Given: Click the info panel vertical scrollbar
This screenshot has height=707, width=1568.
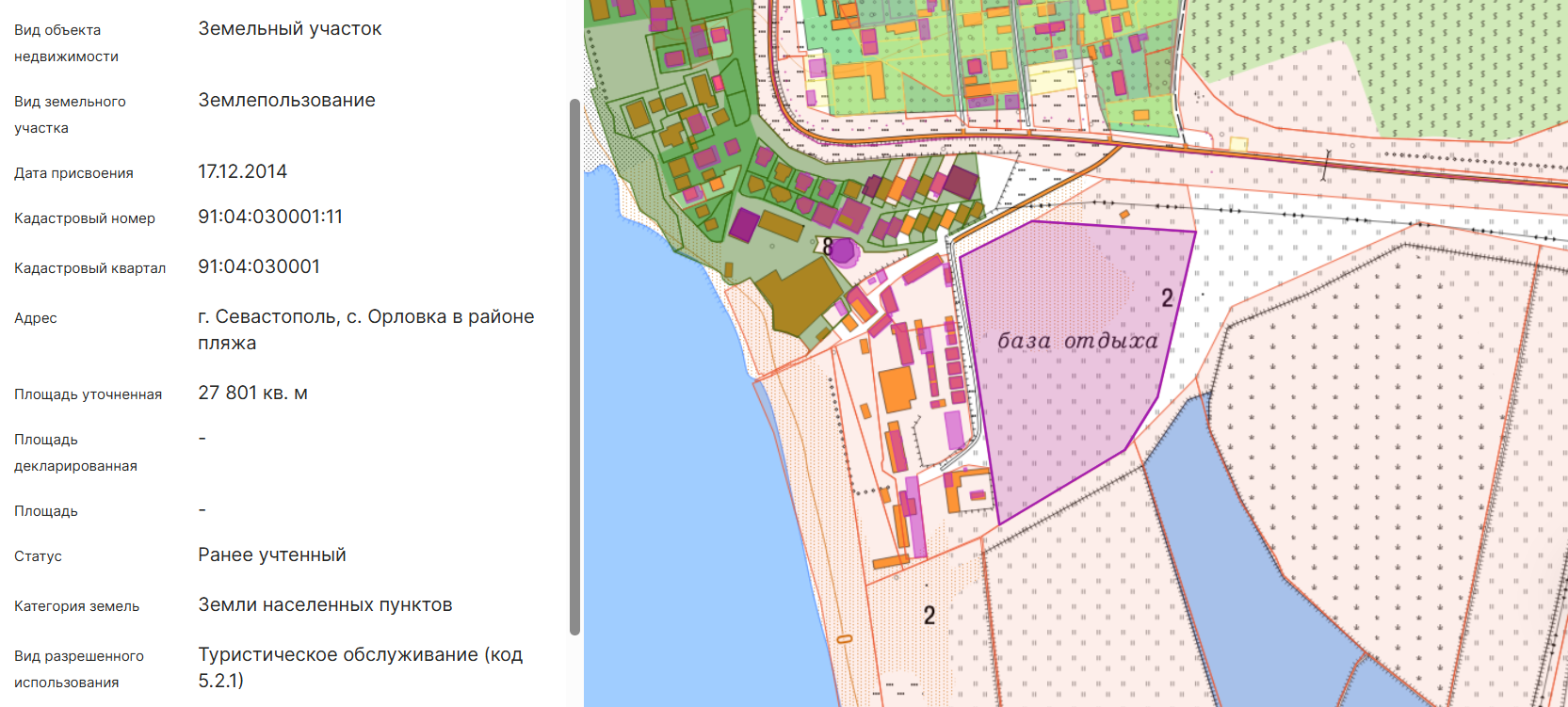Looking at the screenshot, I should [575, 367].
